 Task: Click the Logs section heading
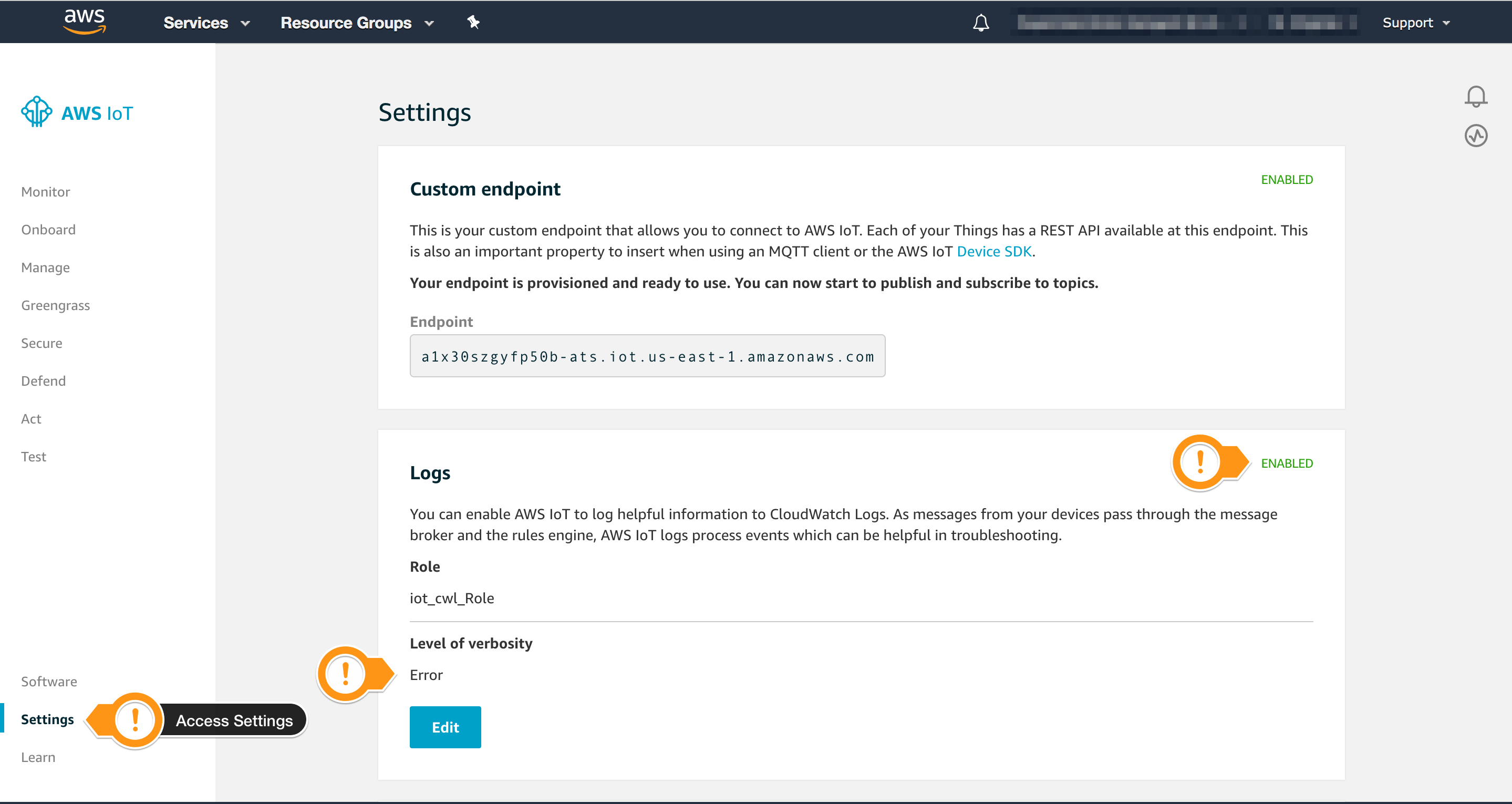[430, 473]
